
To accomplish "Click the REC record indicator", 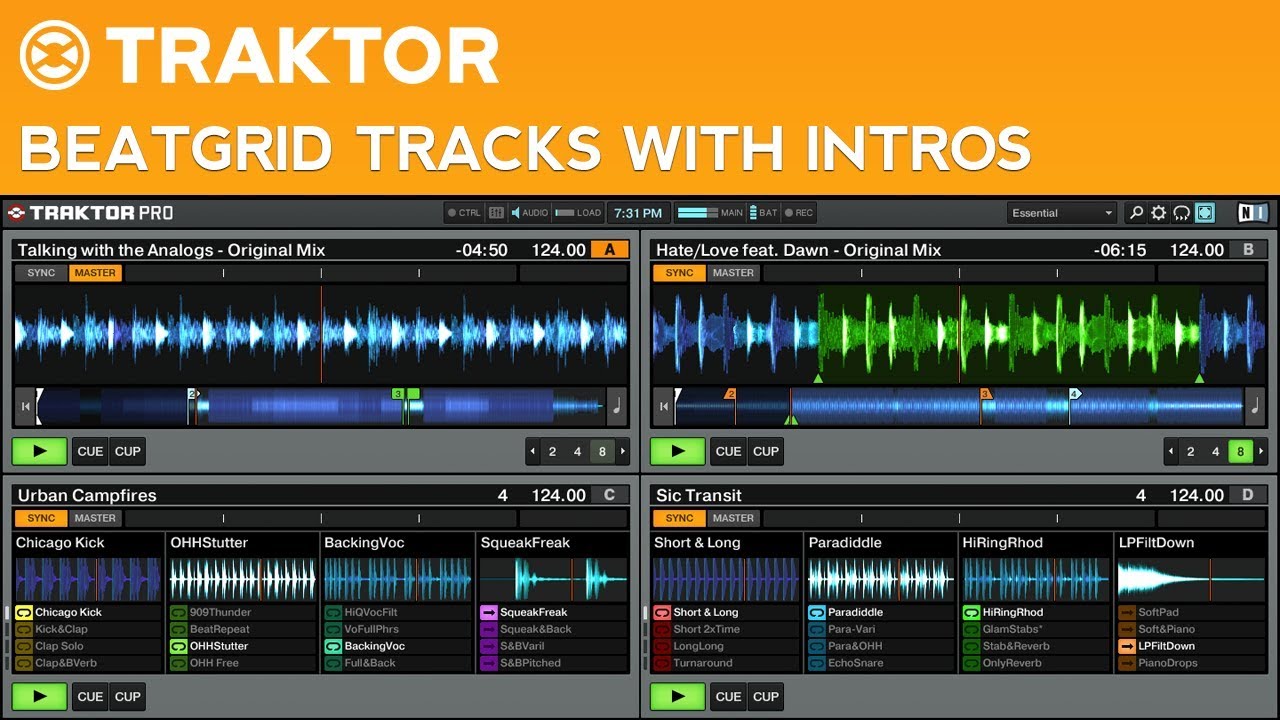I will 800,213.
